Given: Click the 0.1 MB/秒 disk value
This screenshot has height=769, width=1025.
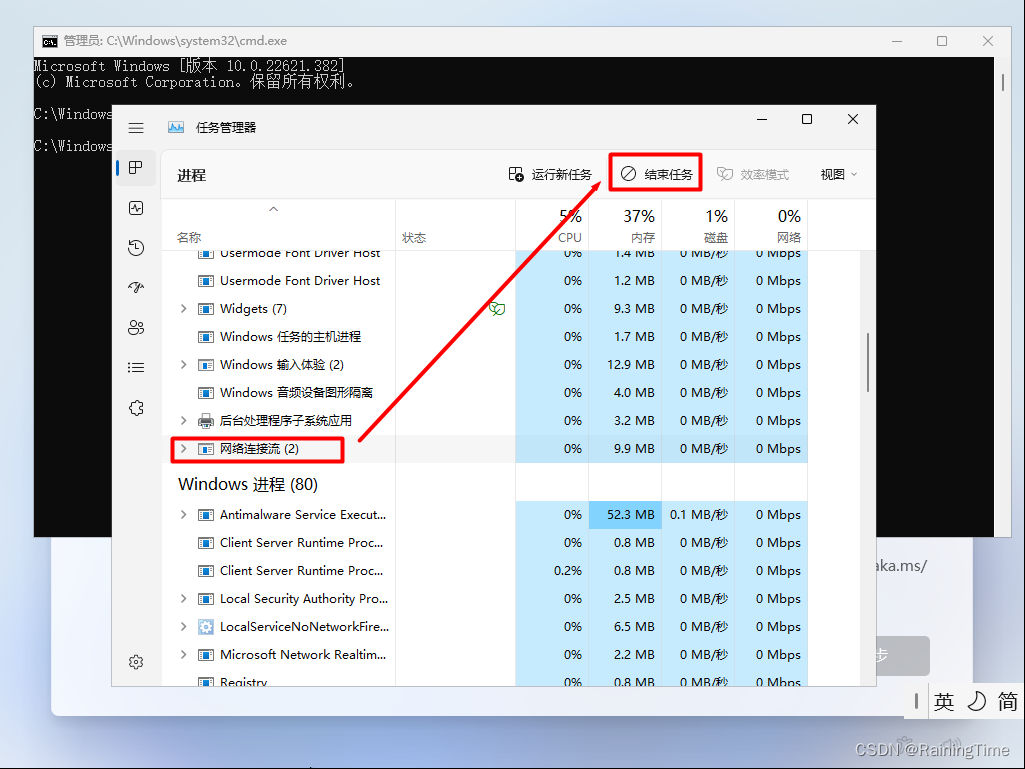Looking at the screenshot, I should point(699,515).
